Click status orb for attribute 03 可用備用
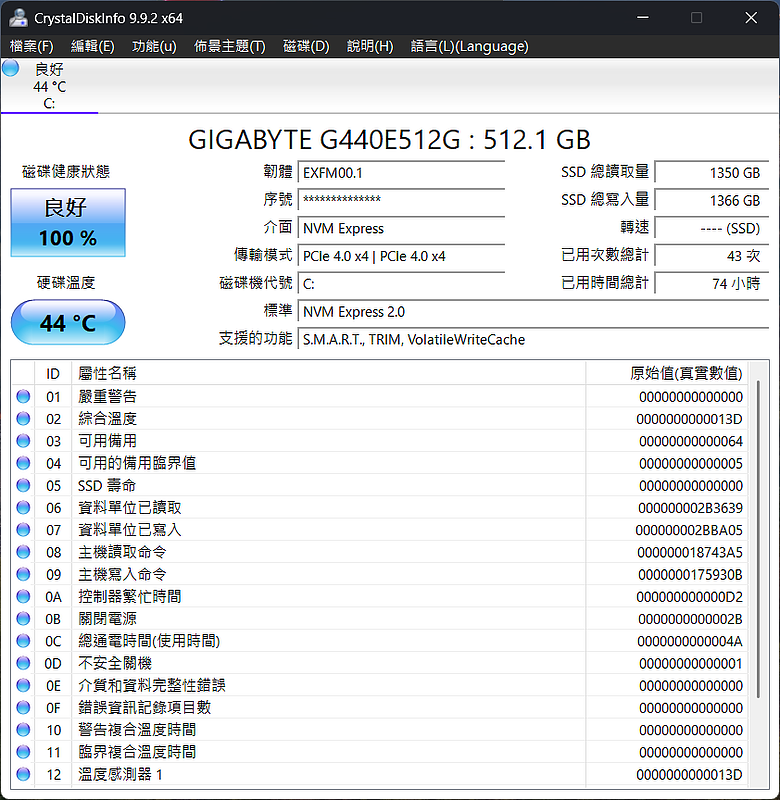 click(23, 441)
